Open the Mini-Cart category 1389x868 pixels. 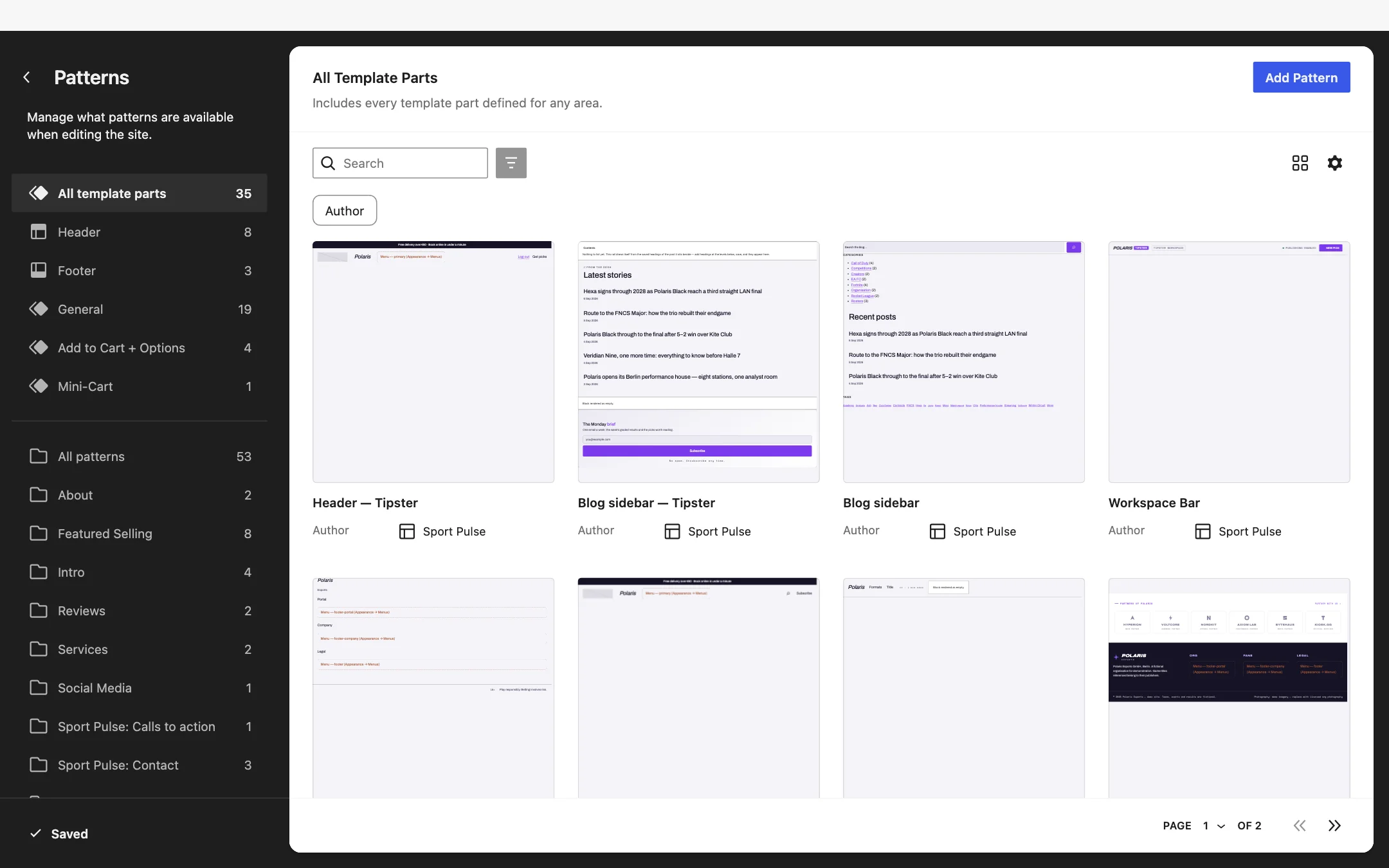pos(140,386)
